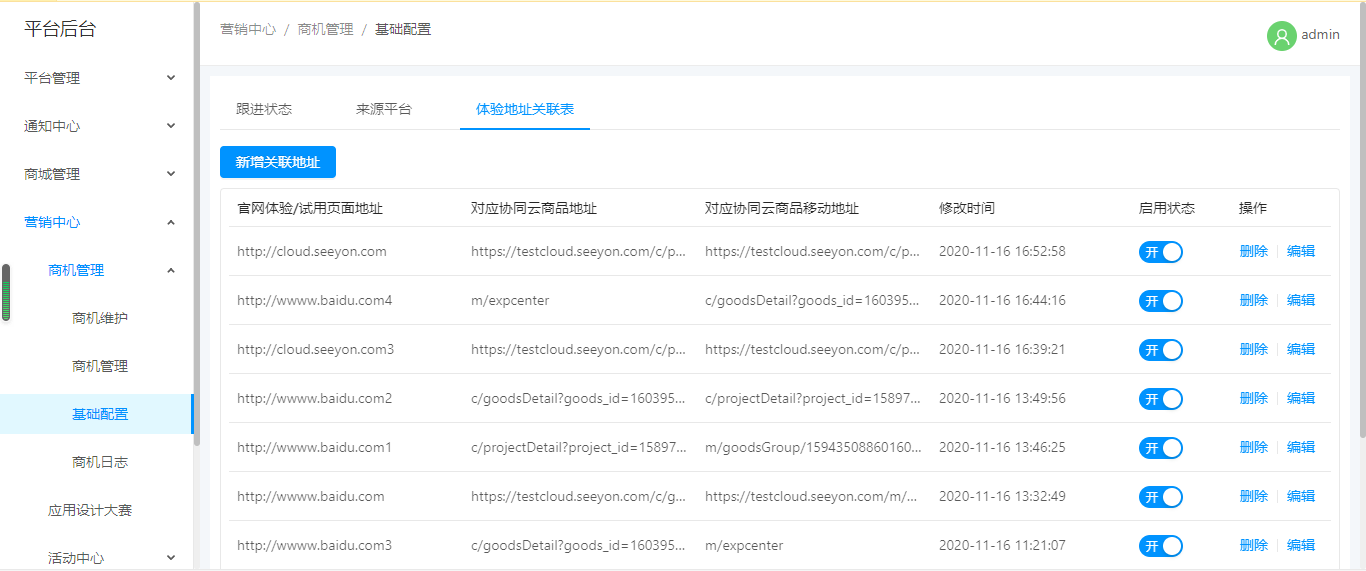Open 商机管理 child sidebar item
The height and width of the screenshot is (571, 1366).
point(100,366)
